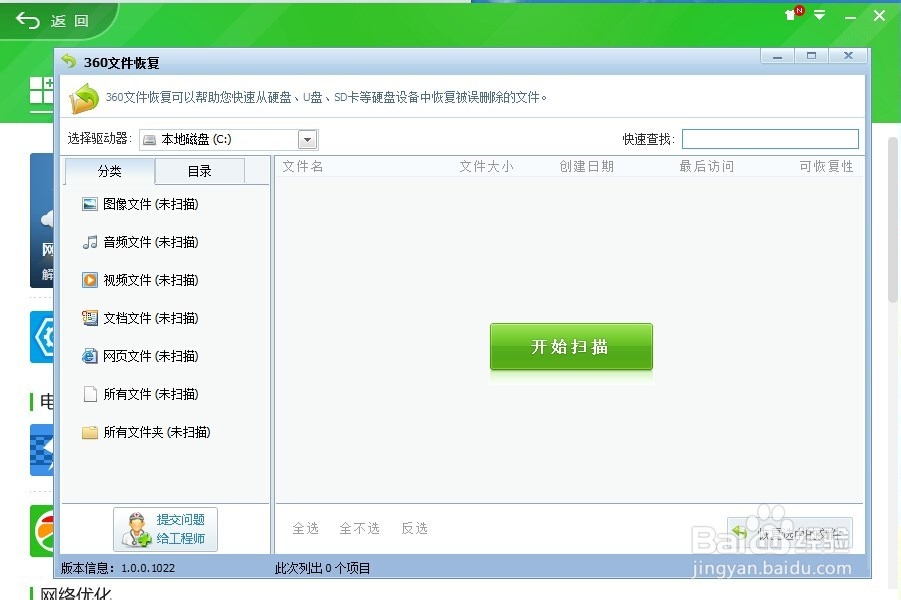Sort by the 文件大小 column header
901x600 pixels.
486,166
